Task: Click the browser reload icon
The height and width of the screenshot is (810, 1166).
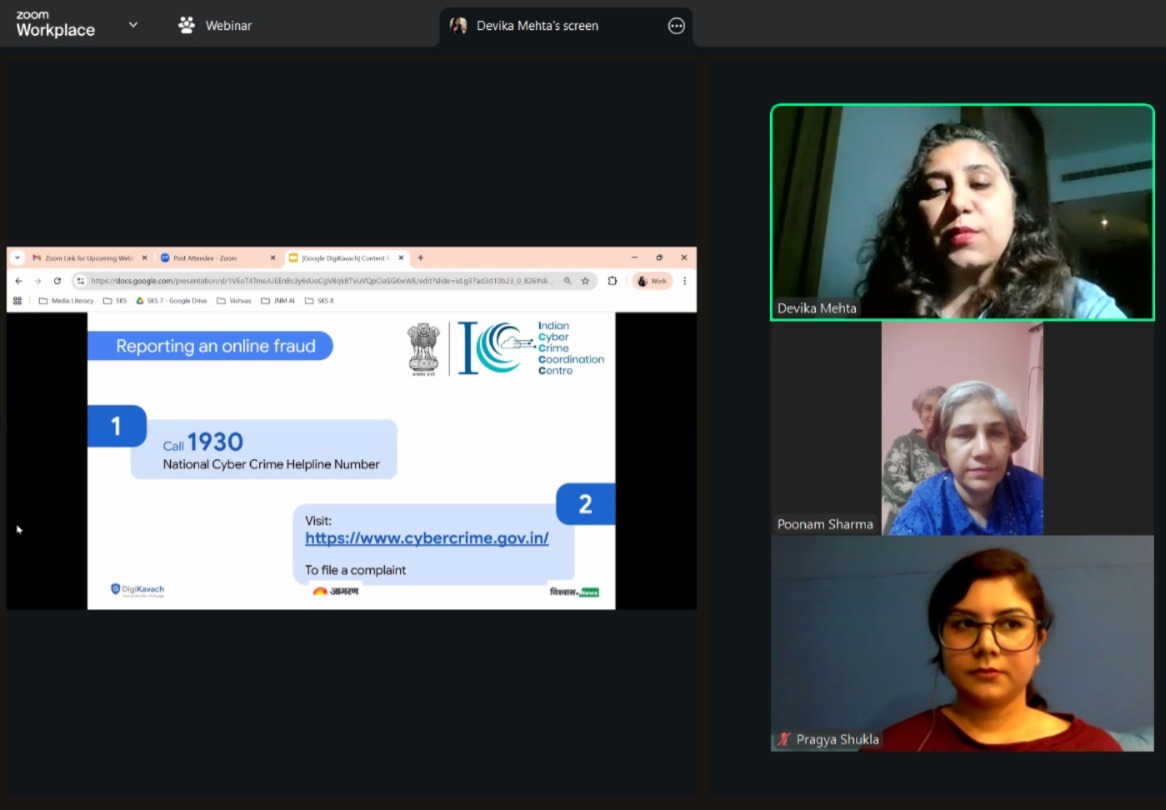Action: click(57, 281)
